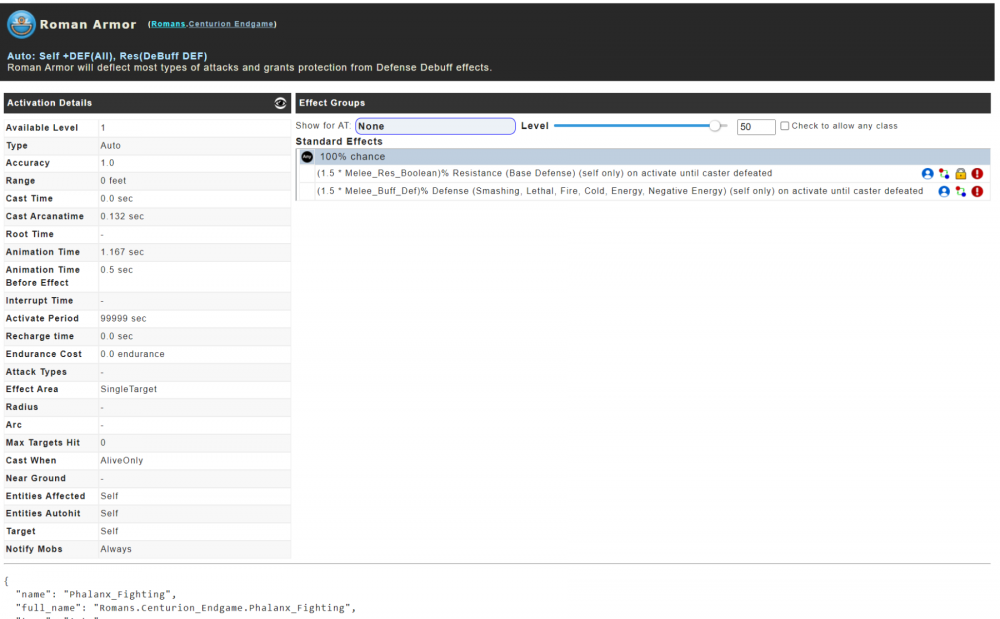1000x619 pixels.
Task: Click the Level slider handle
Action: click(715, 126)
